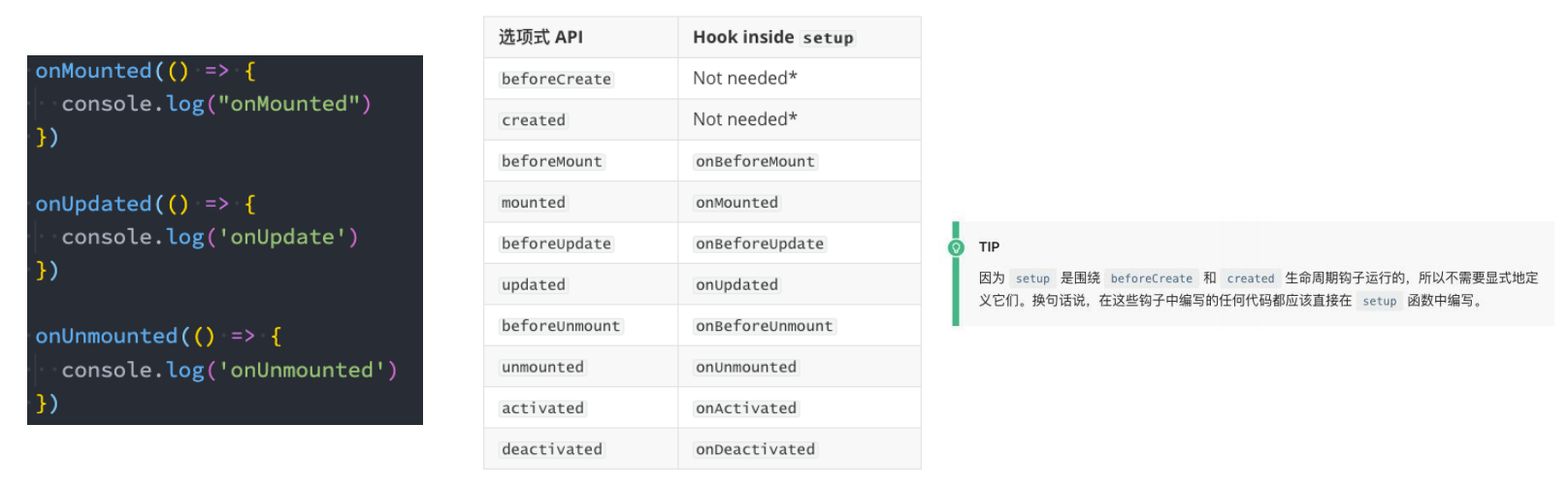The image size is (1568, 489).
Task: Click the beforeUnmount option in the table
Action: [561, 327]
